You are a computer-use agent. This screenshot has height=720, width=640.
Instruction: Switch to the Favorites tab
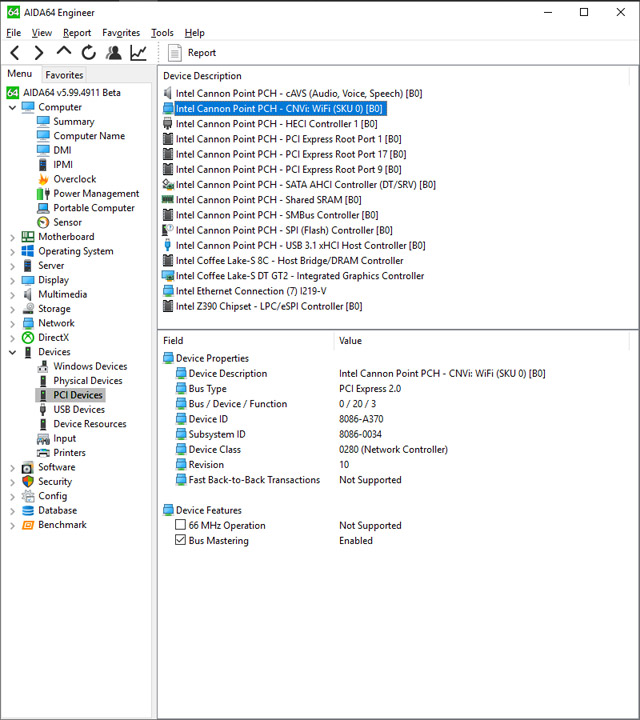click(x=64, y=75)
